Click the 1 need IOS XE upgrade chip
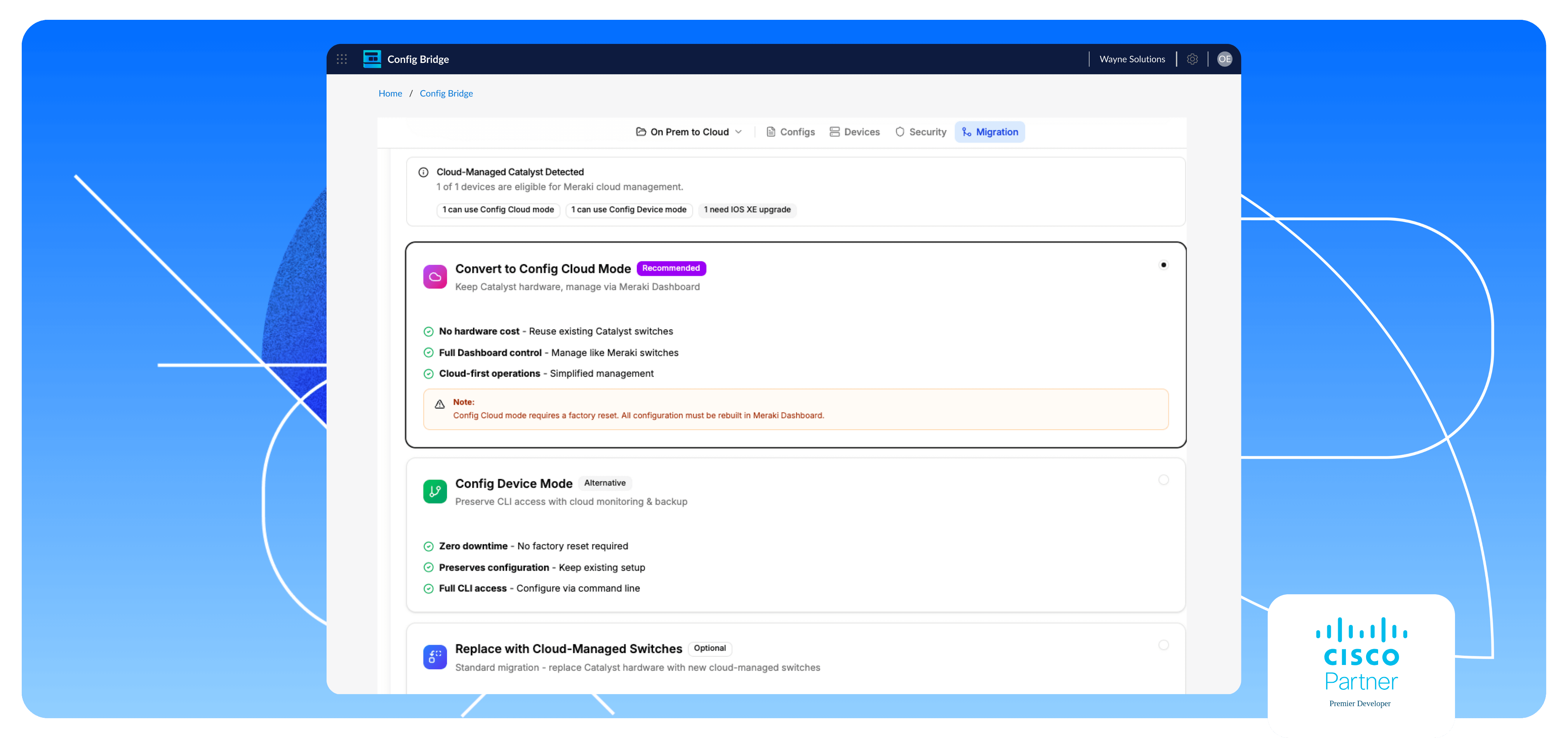This screenshot has height=738, width=1568. pos(747,210)
